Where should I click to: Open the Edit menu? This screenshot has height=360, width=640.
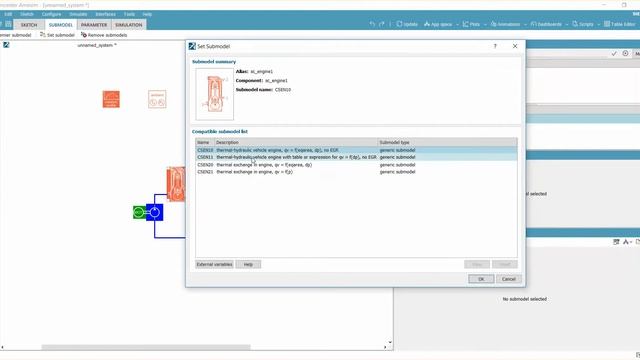(x=8, y=14)
